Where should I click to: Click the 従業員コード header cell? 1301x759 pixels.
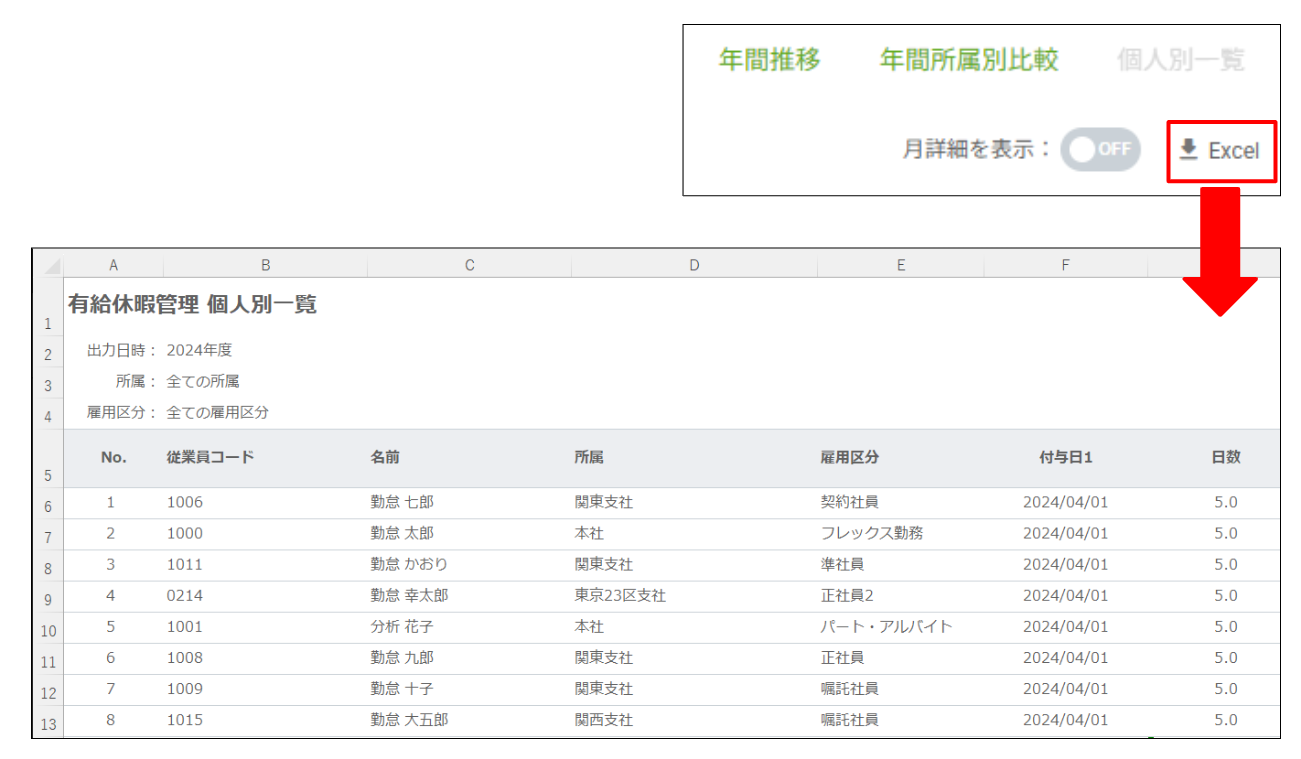pos(210,457)
